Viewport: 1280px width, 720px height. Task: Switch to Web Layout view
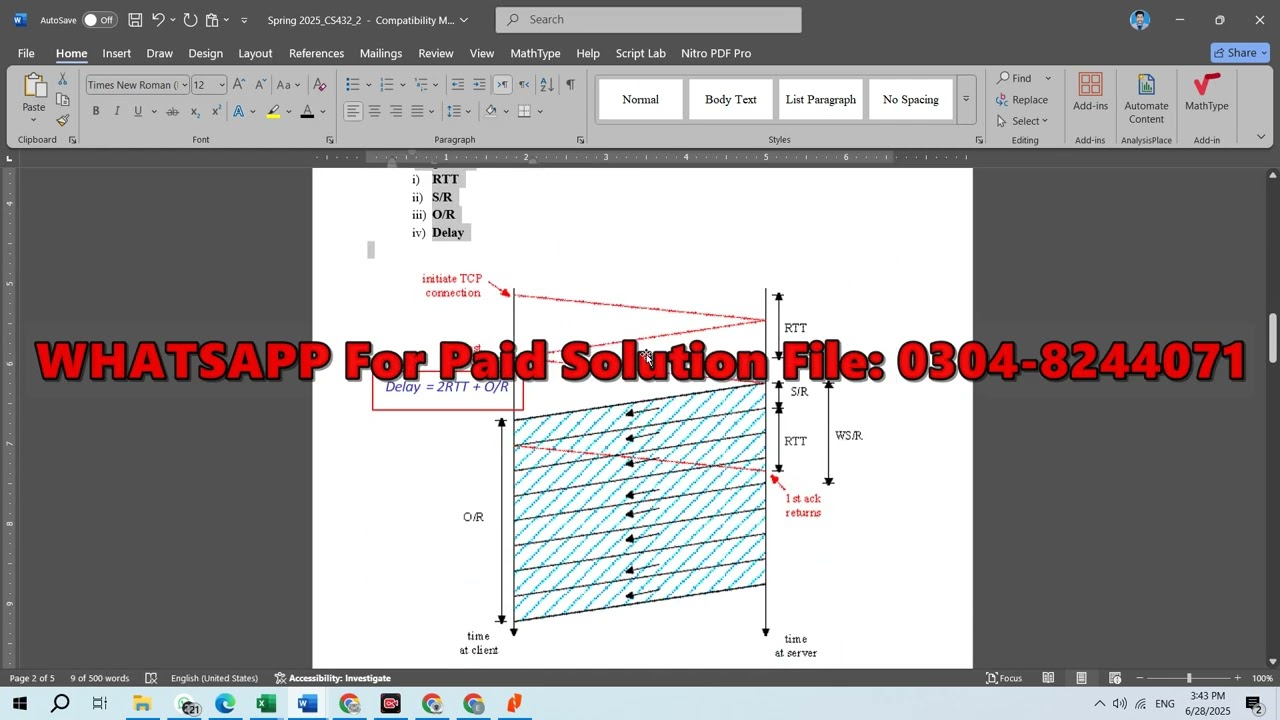click(x=1114, y=678)
